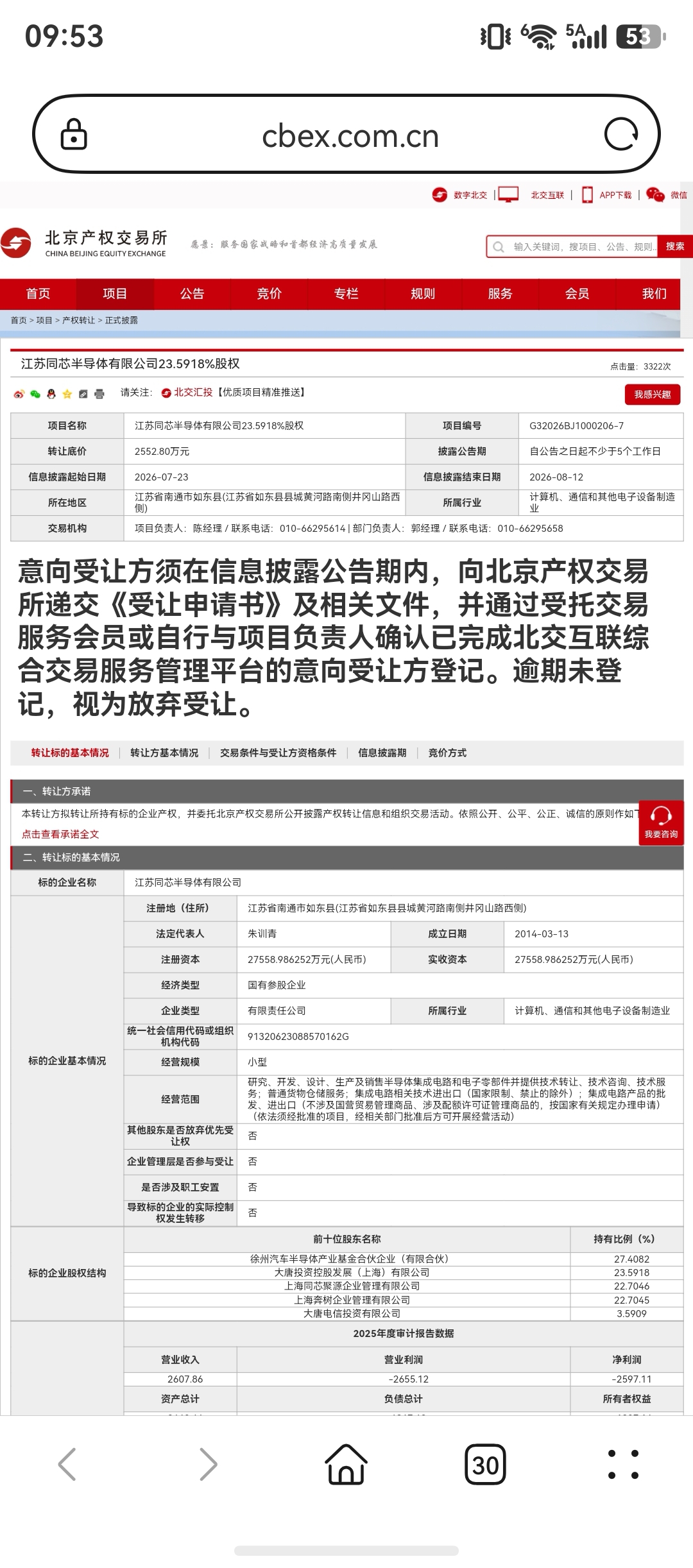Click the red 我感兴趣 button
Image resolution: width=693 pixels, height=1568 pixels.
pyautogui.click(x=653, y=394)
